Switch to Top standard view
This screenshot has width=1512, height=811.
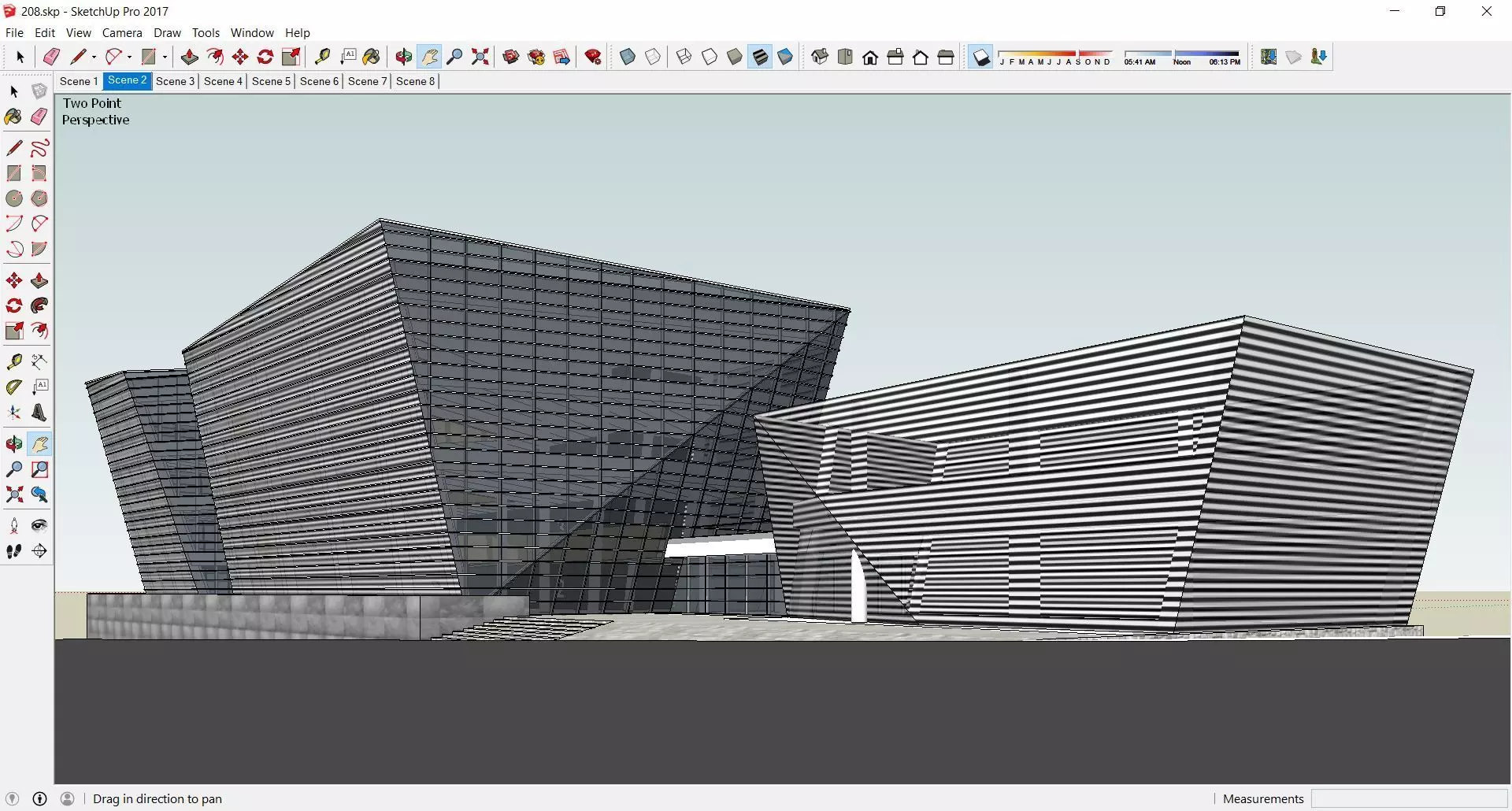(845, 57)
